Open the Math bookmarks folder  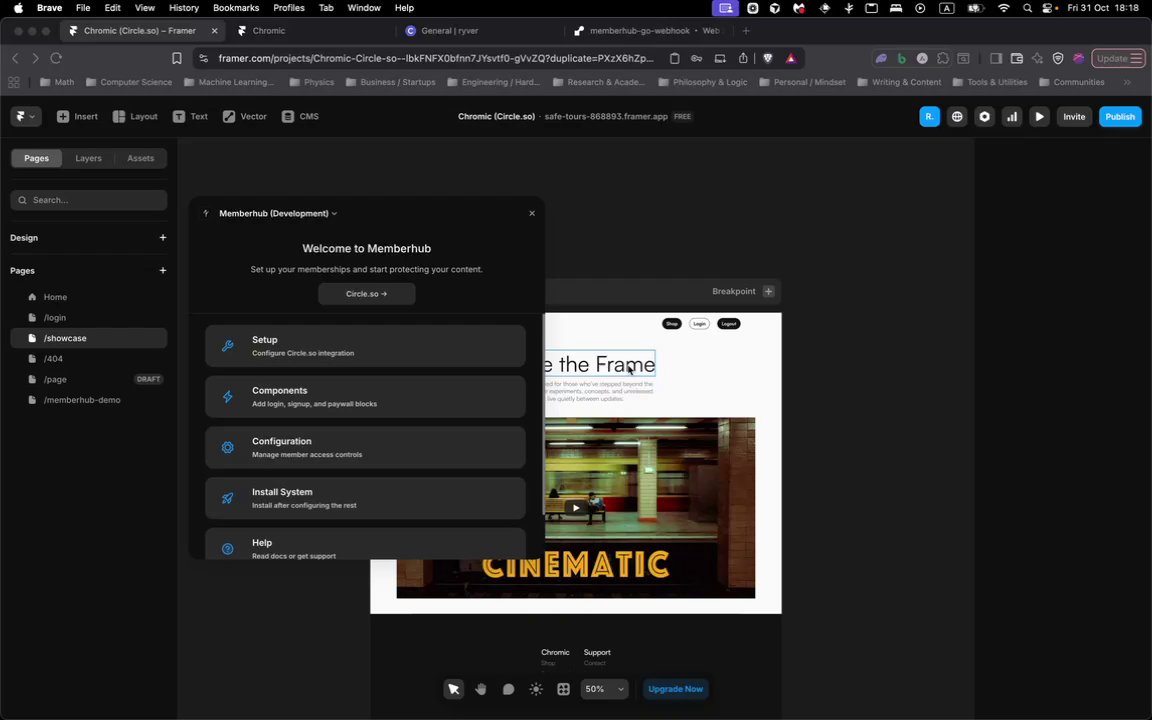[57, 82]
